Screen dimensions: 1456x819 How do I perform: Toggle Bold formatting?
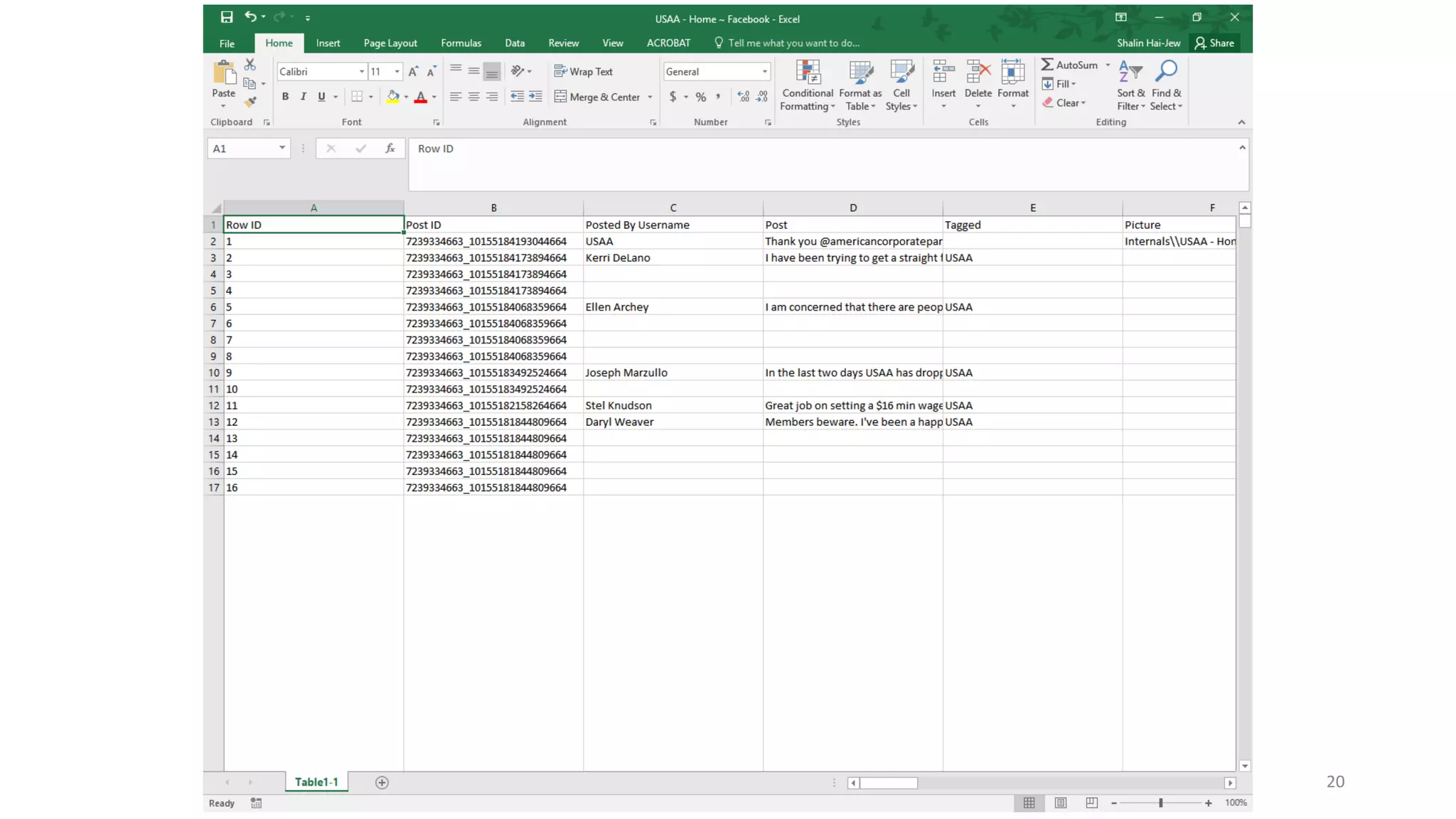(x=285, y=97)
